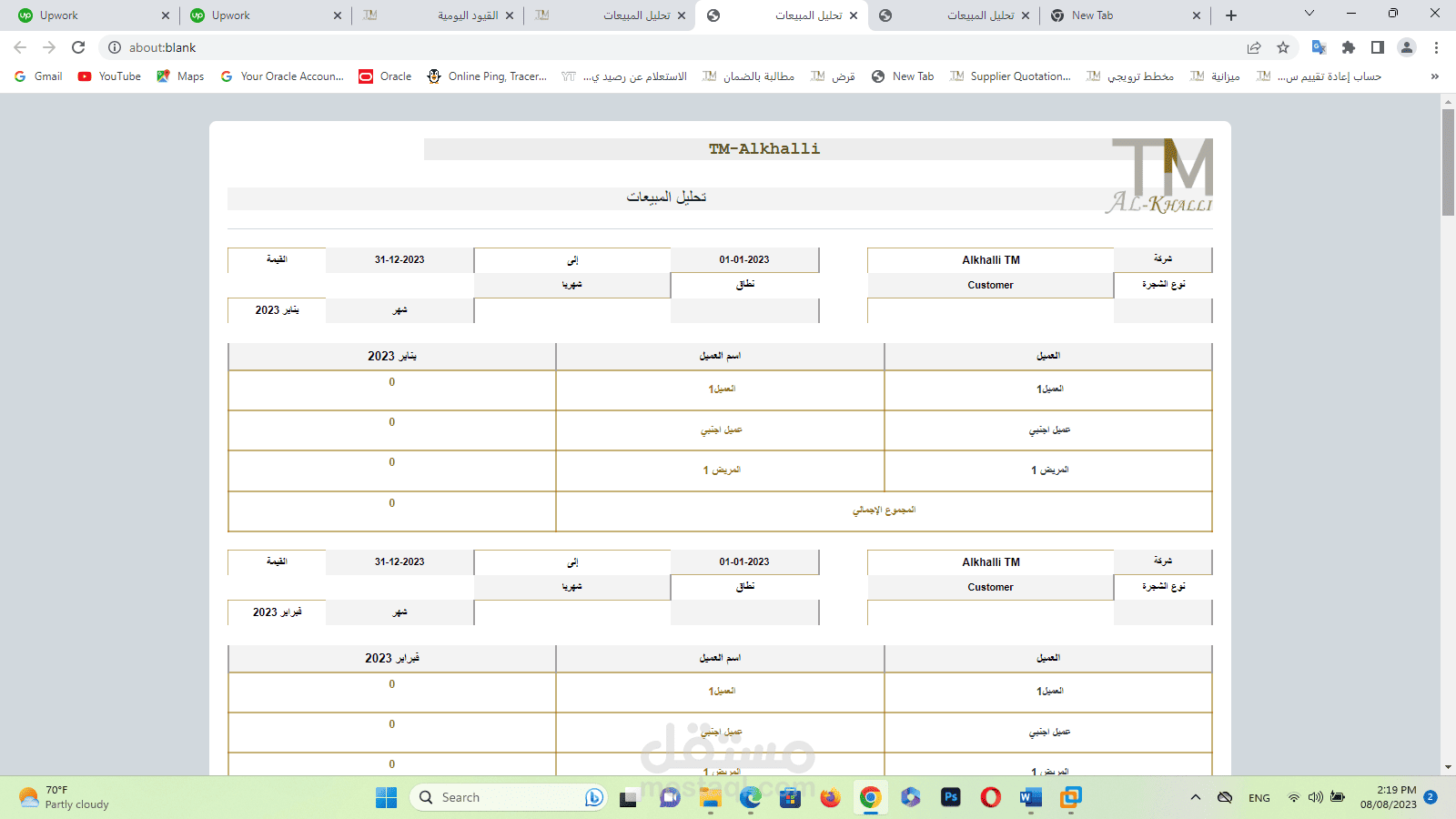Share this page via the share icon
This screenshot has height=819, width=1456.
(1254, 47)
